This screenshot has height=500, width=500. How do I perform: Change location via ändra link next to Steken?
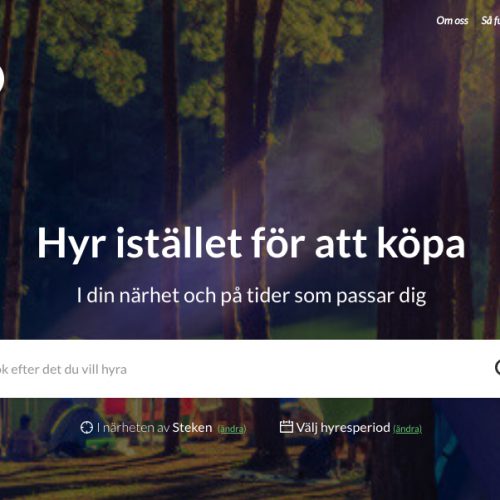click(232, 429)
